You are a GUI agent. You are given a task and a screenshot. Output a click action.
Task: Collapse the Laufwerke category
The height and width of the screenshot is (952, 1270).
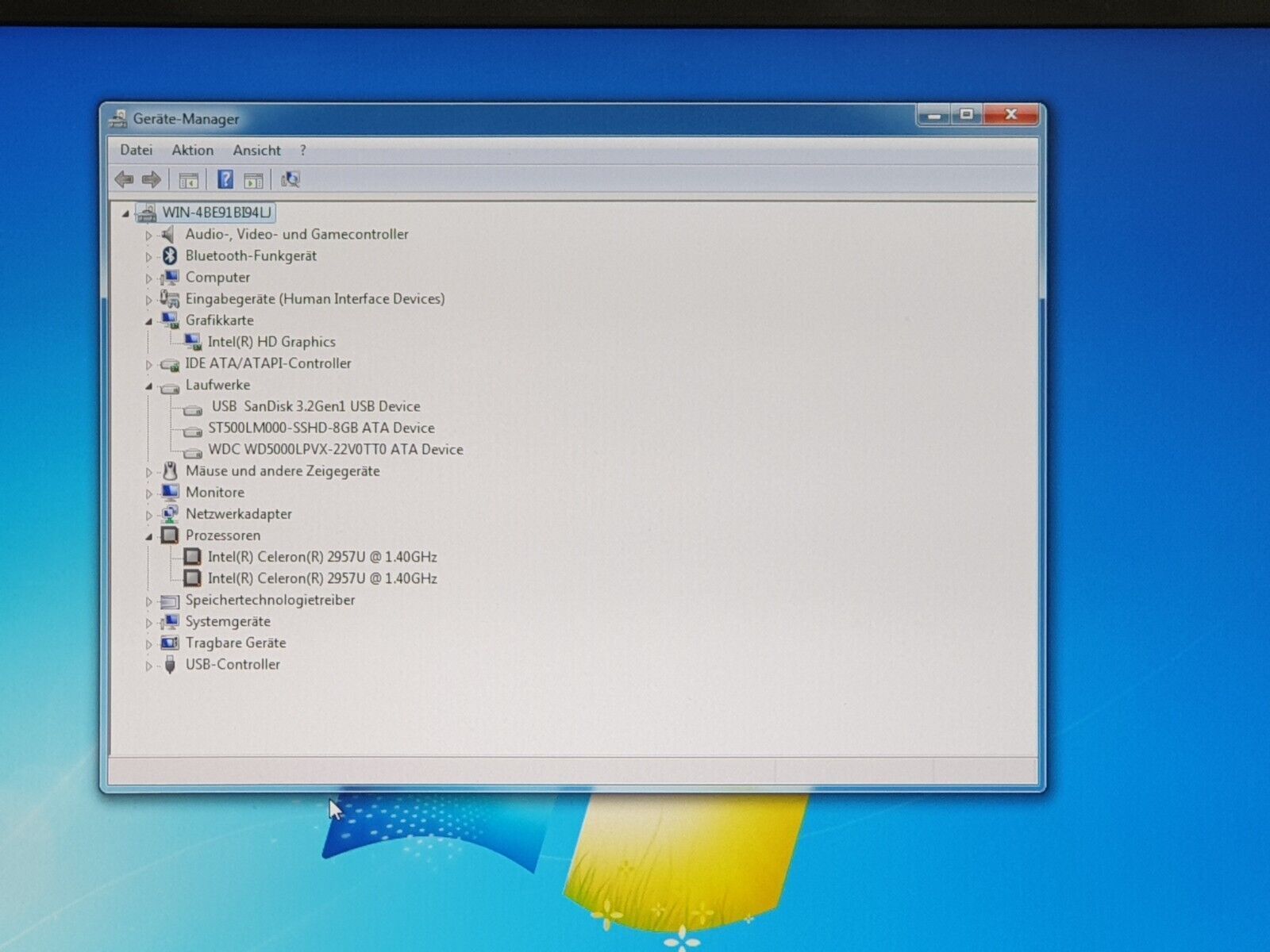[x=148, y=386]
